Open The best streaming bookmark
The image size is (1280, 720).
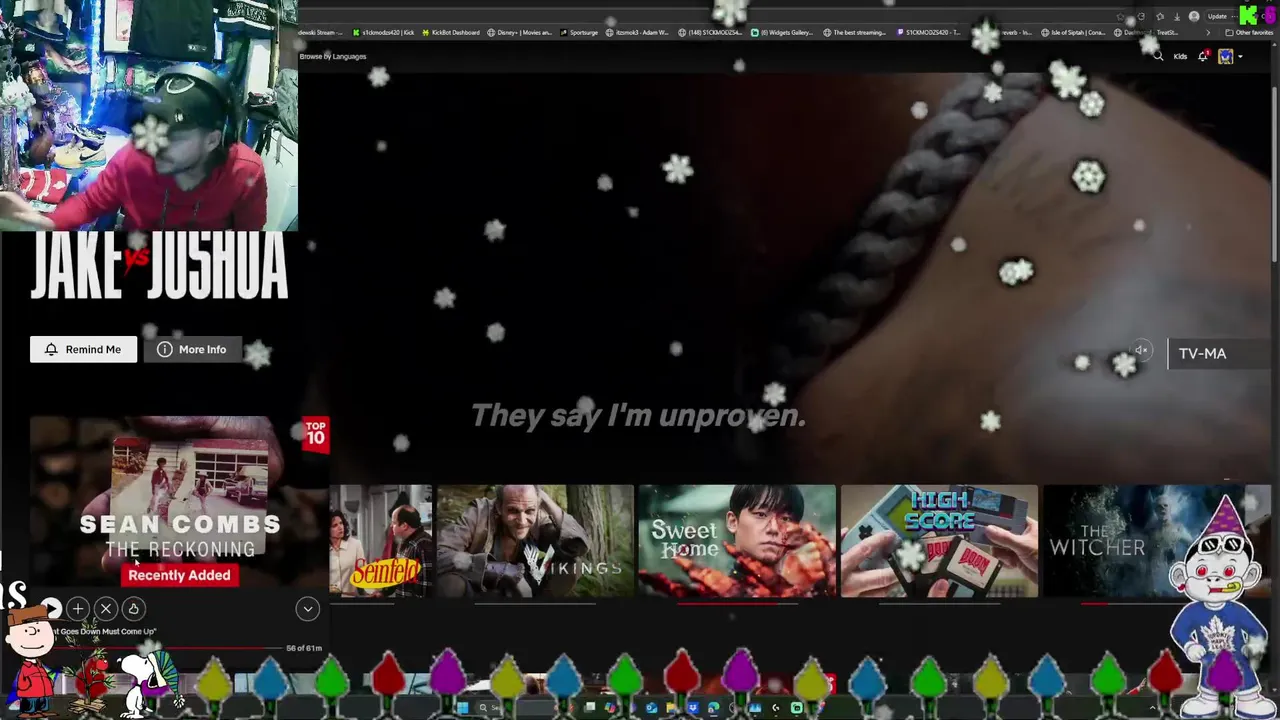click(x=854, y=32)
